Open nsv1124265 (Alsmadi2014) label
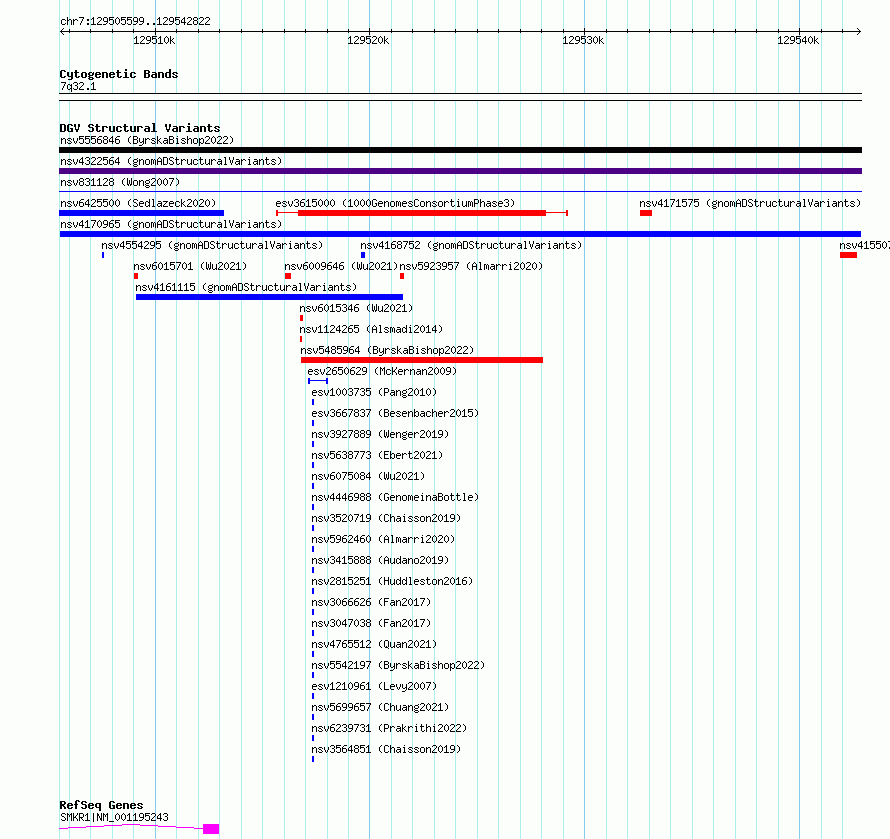The width and height of the screenshot is (890, 839). pos(371,329)
